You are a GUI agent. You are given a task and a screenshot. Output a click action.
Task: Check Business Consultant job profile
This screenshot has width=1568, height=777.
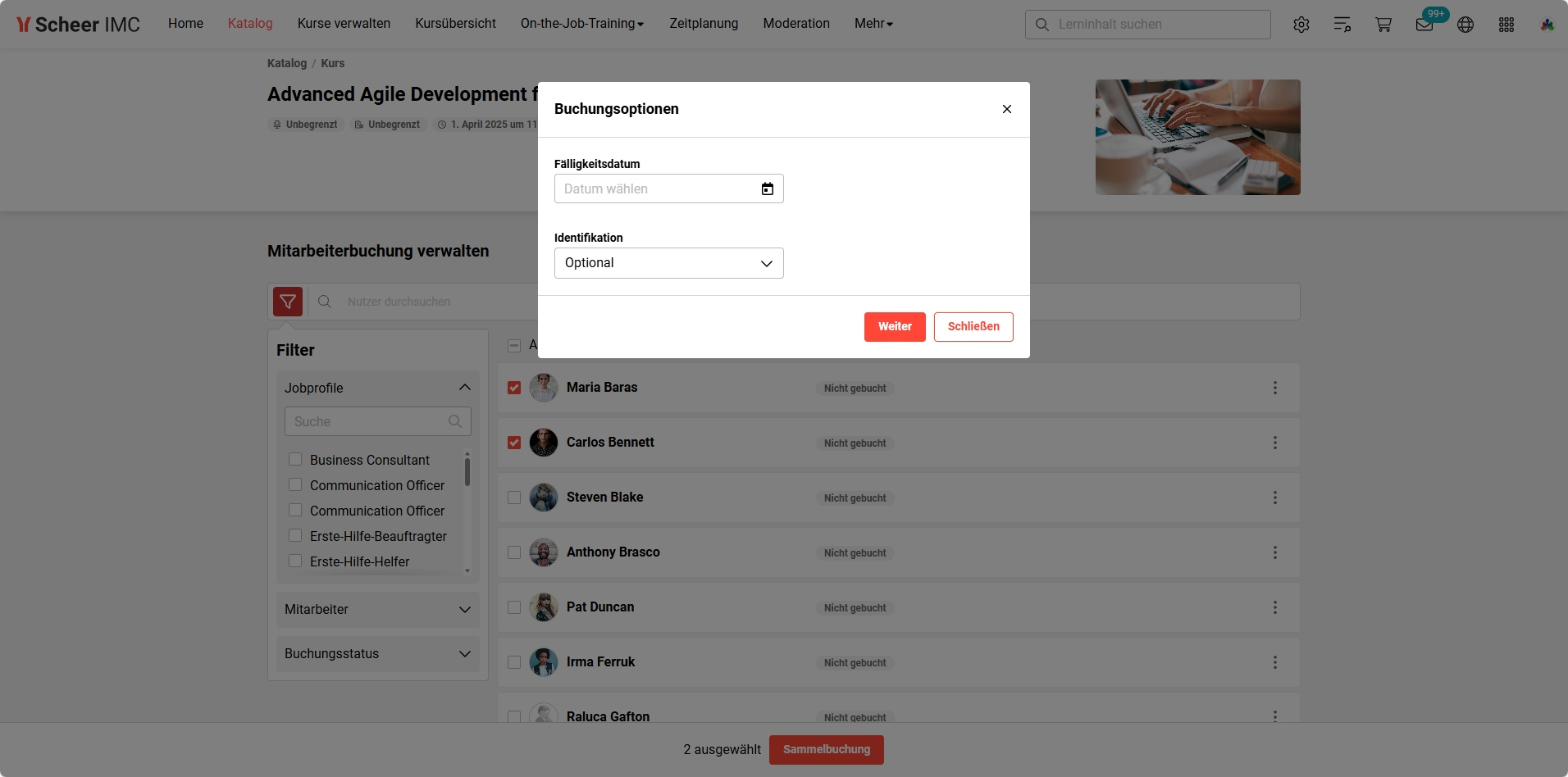[295, 459]
